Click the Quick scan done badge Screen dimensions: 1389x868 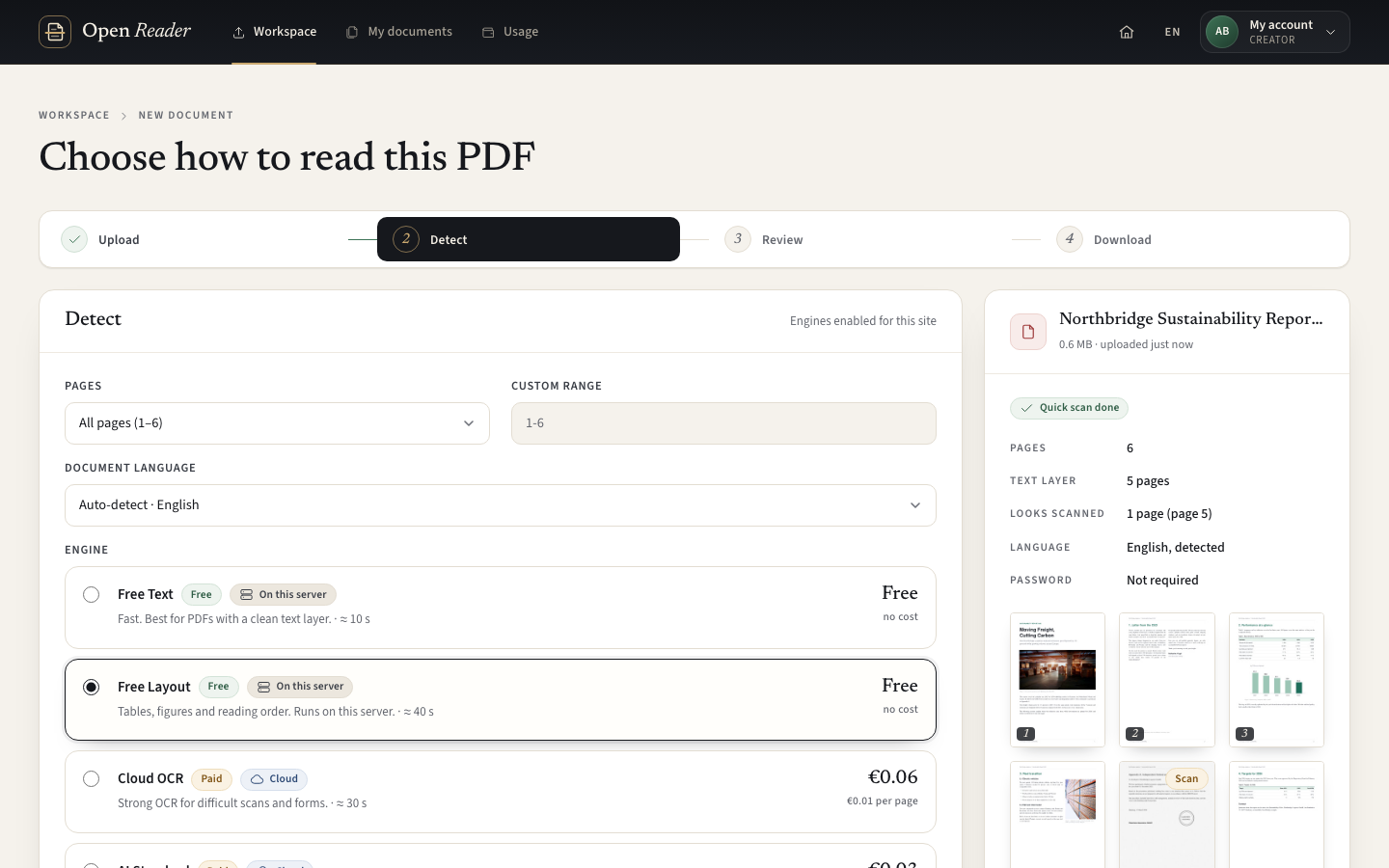(1069, 408)
